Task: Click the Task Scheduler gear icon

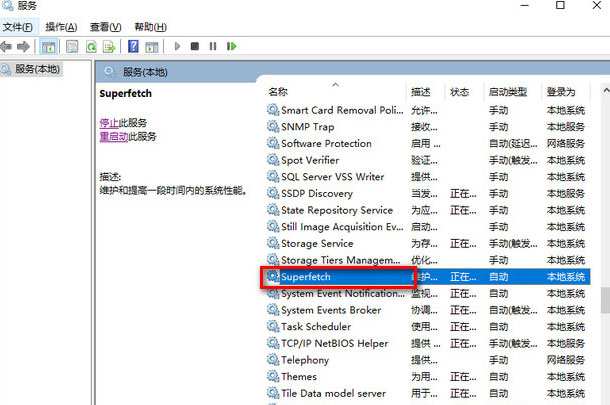Action: click(273, 327)
